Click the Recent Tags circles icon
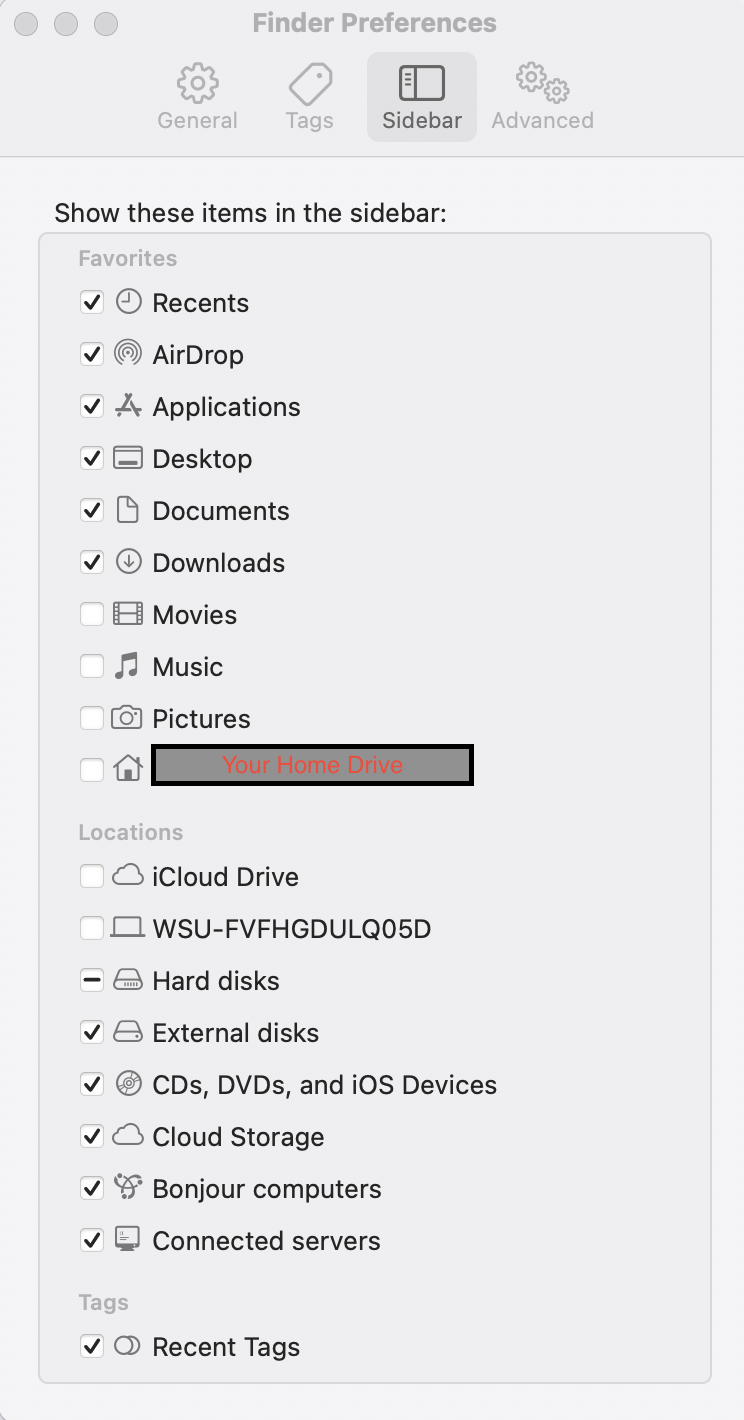Image resolution: width=744 pixels, height=1420 pixels. click(127, 1346)
